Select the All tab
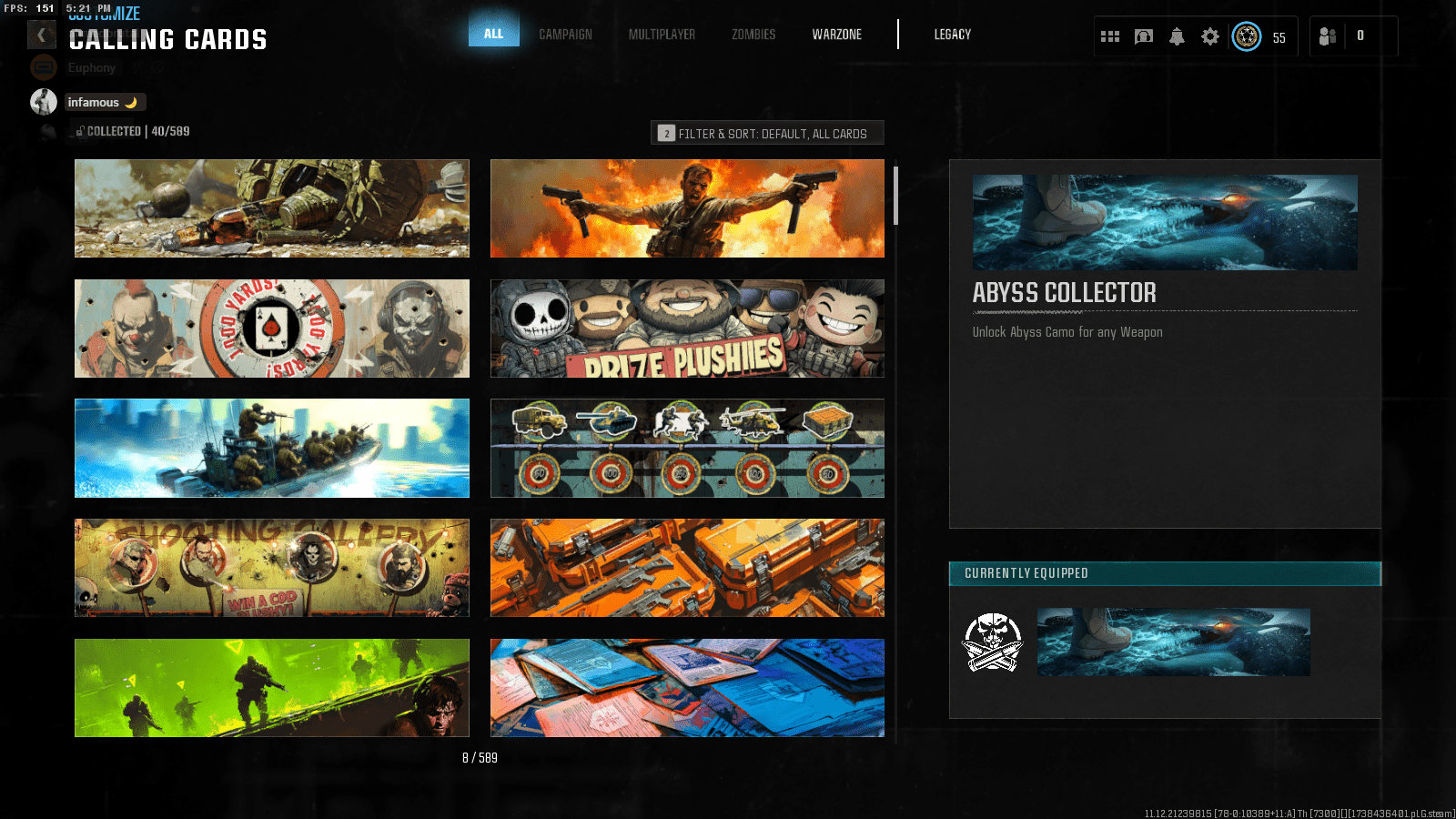Image resolution: width=1456 pixels, height=819 pixels. (493, 34)
